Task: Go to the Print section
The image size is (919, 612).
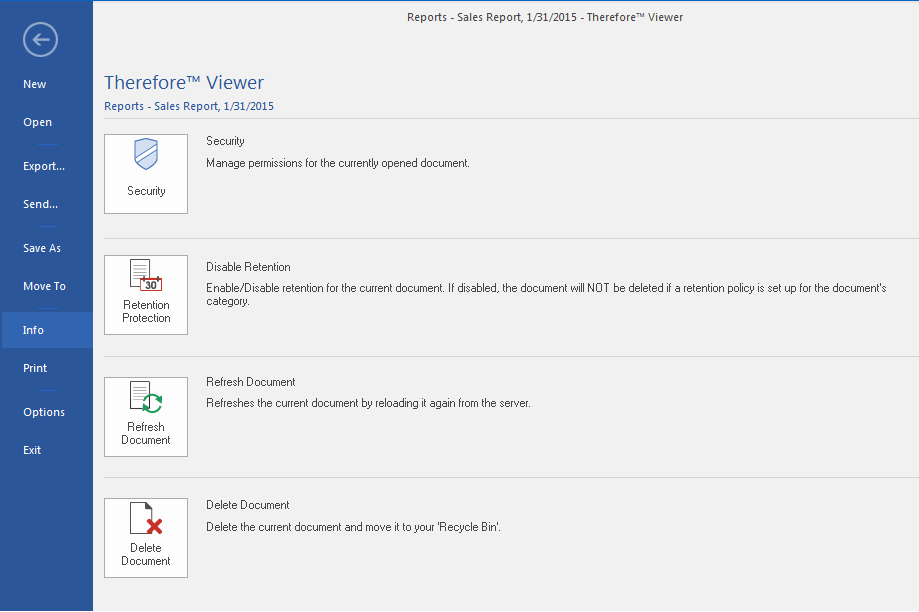Action: (x=35, y=369)
